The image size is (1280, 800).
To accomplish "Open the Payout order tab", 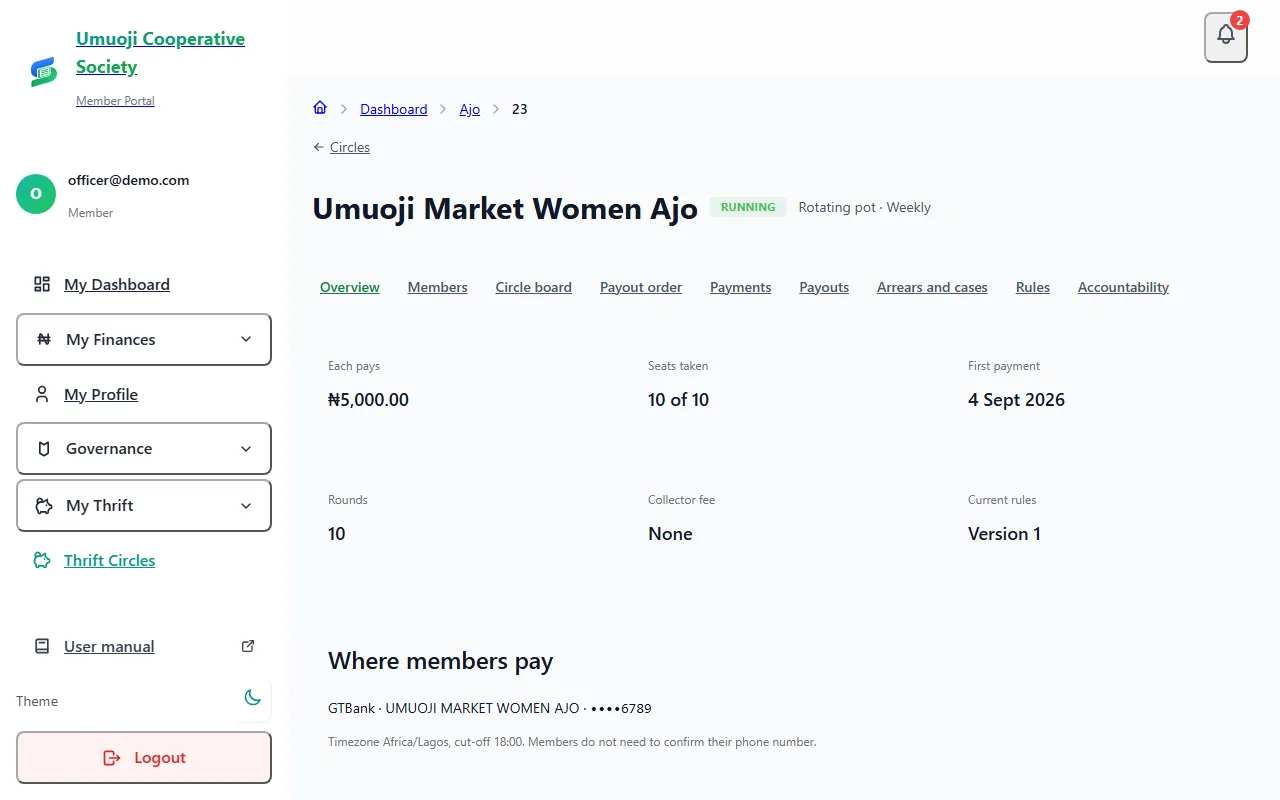I will click(641, 287).
